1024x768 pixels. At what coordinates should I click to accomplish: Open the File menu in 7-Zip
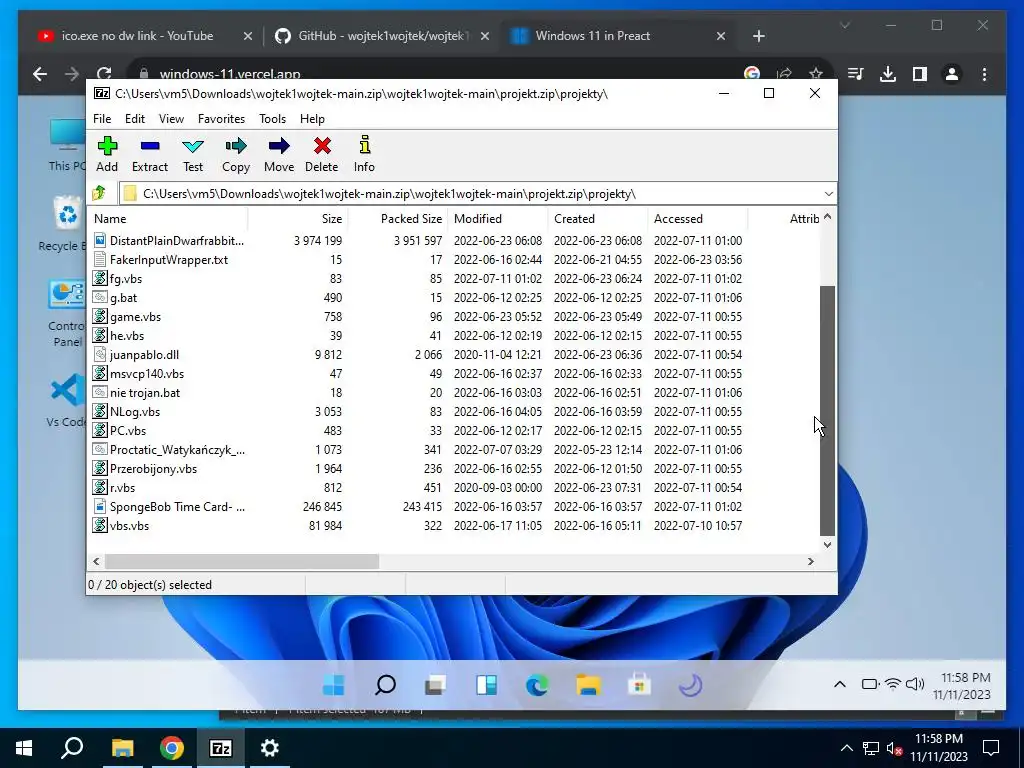click(x=102, y=119)
